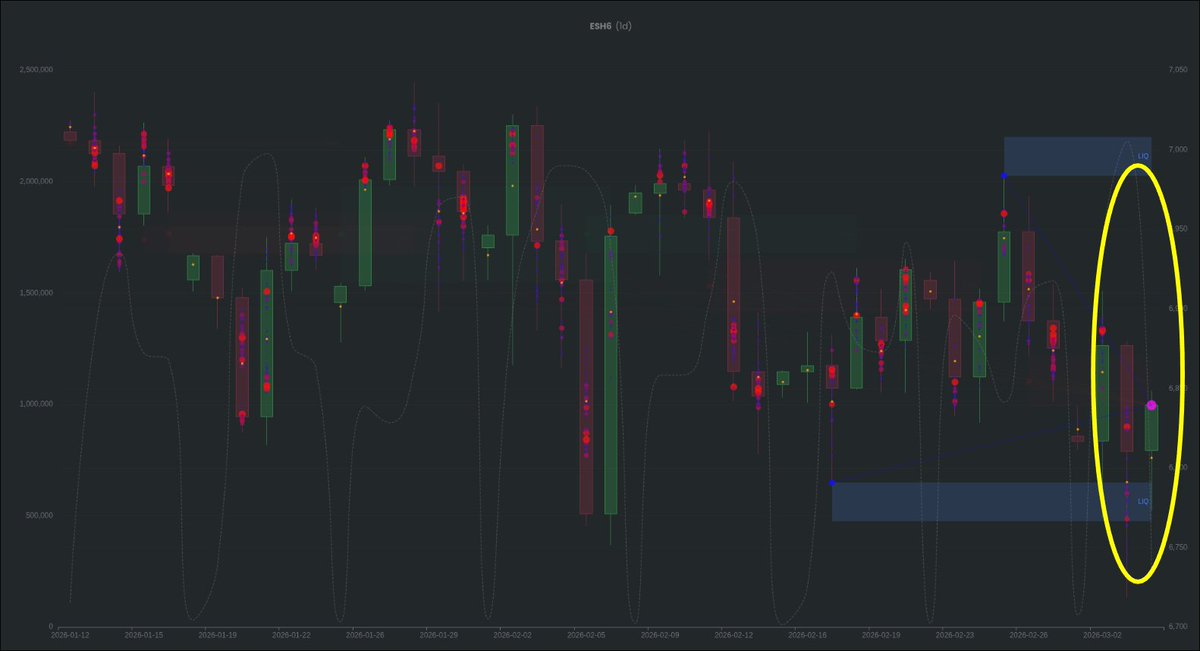This screenshot has width=1200, height=651.
Task: Click the blue dot starting the upper liquidity zone
Action: pos(1003,176)
